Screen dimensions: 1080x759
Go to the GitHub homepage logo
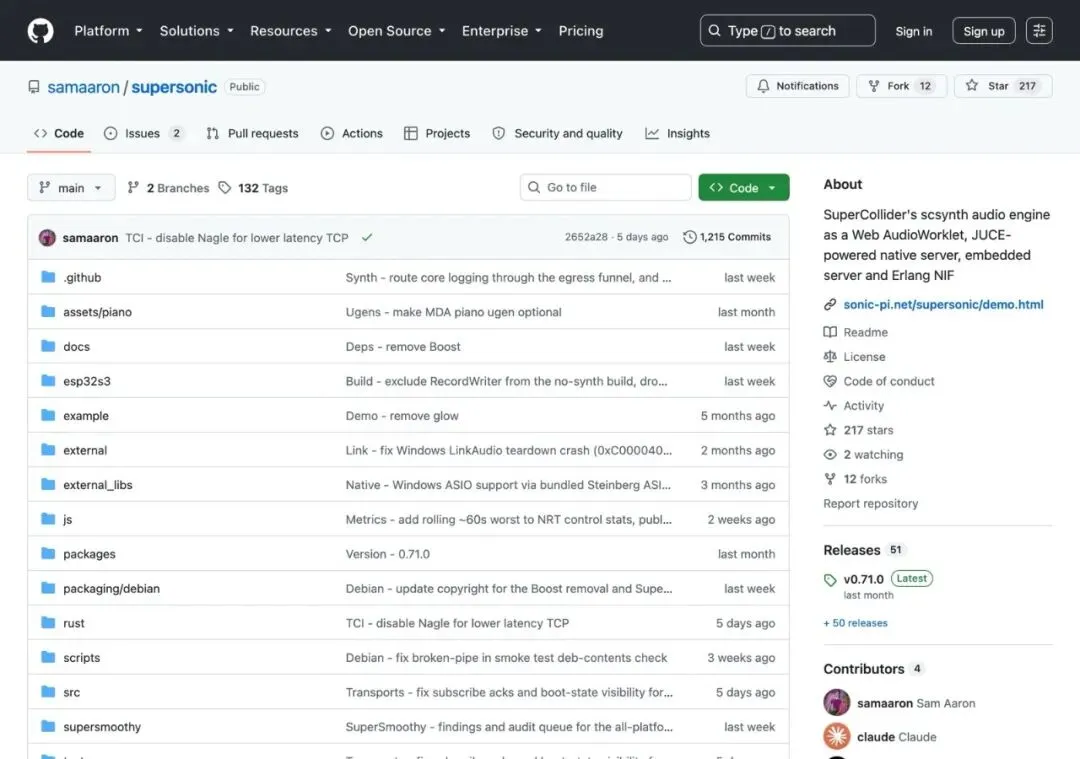click(x=40, y=31)
